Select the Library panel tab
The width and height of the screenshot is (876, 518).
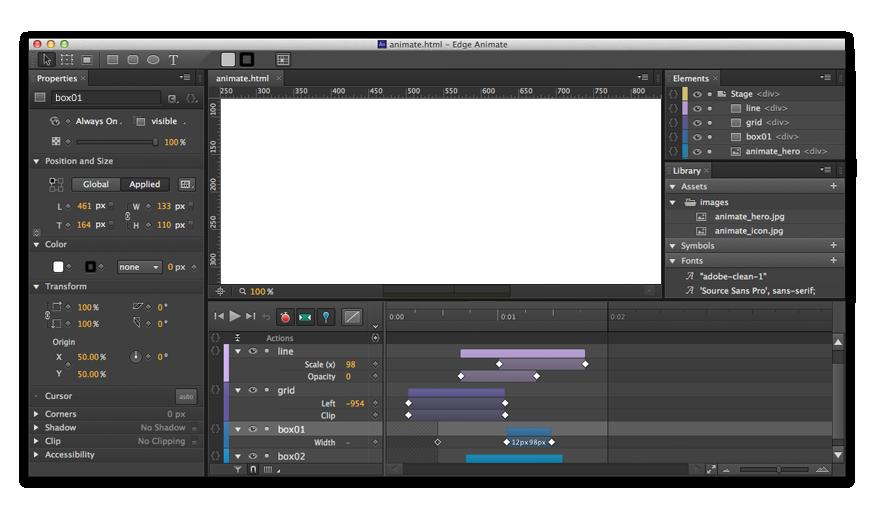pyautogui.click(x=687, y=170)
